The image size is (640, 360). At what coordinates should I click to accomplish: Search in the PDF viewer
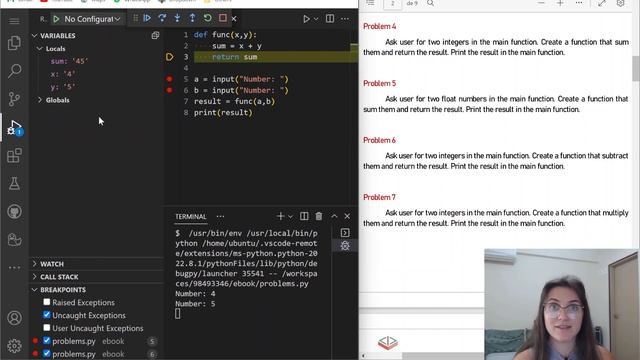coord(431,3)
